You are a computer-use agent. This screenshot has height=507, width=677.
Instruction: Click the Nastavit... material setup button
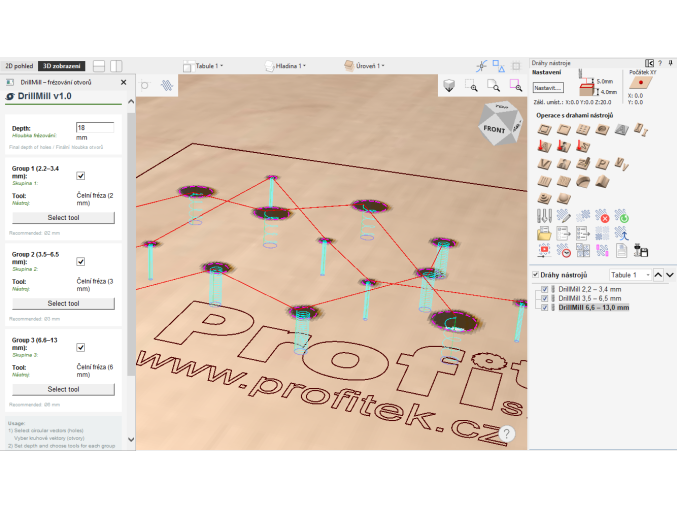pyautogui.click(x=548, y=88)
